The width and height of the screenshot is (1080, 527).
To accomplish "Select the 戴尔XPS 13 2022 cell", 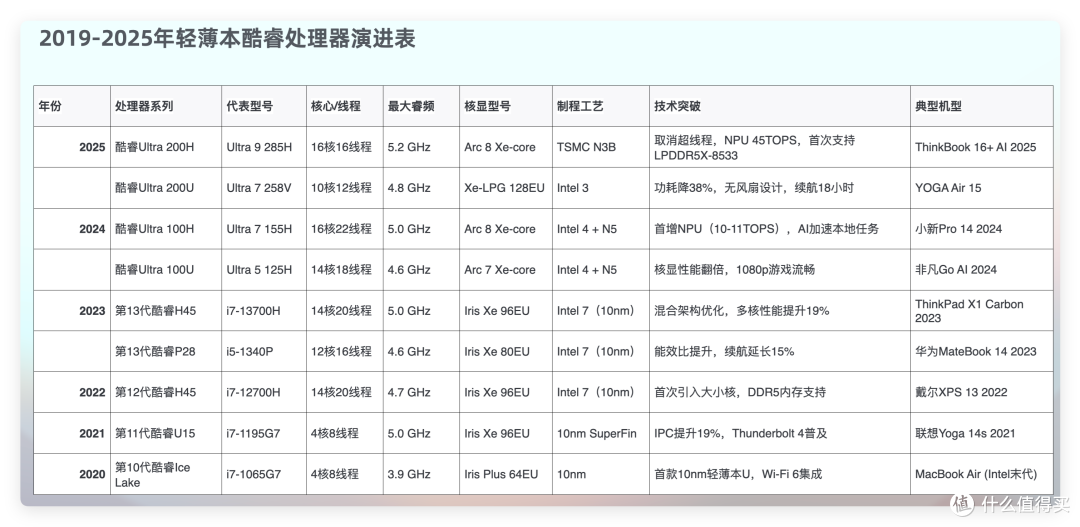I will coord(982,392).
